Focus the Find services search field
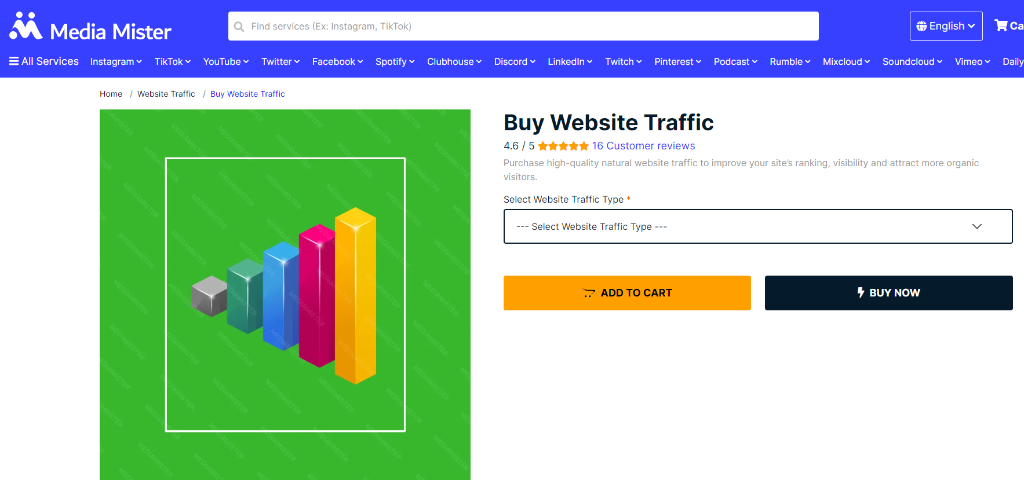 (530, 26)
